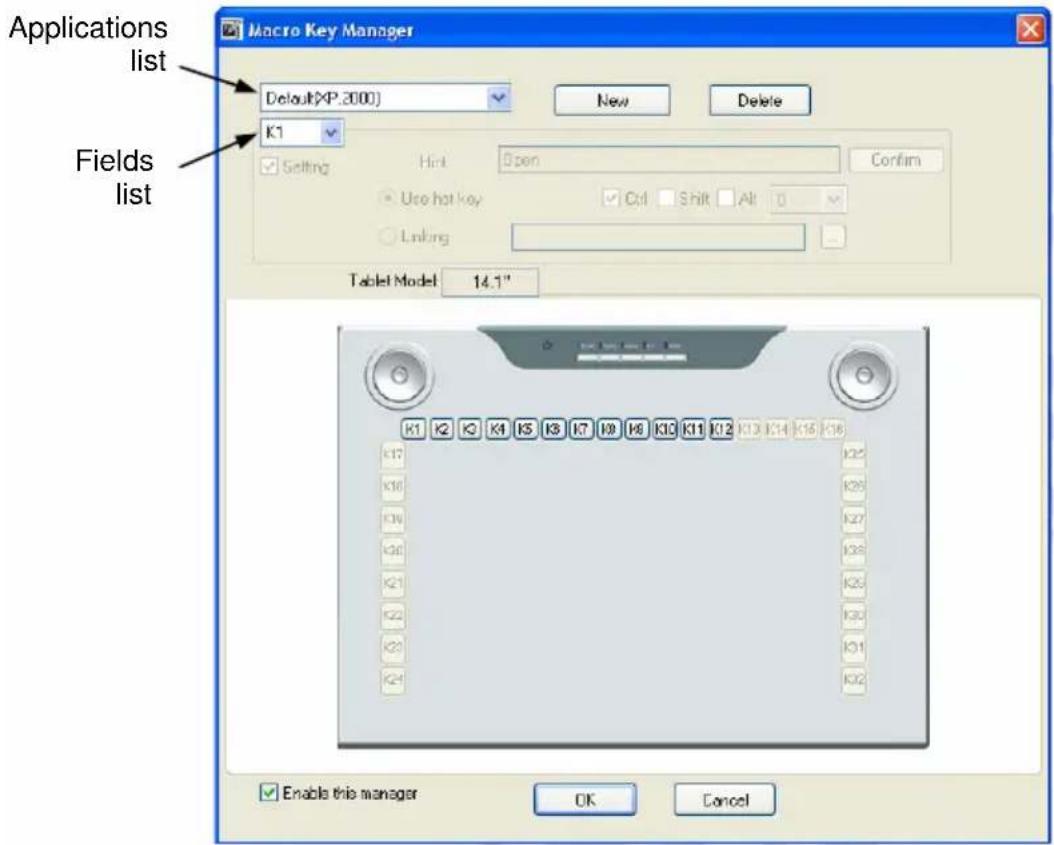The height and width of the screenshot is (845, 1054).
Task: Click the left scroll wheel on tablet
Action: coord(399,375)
